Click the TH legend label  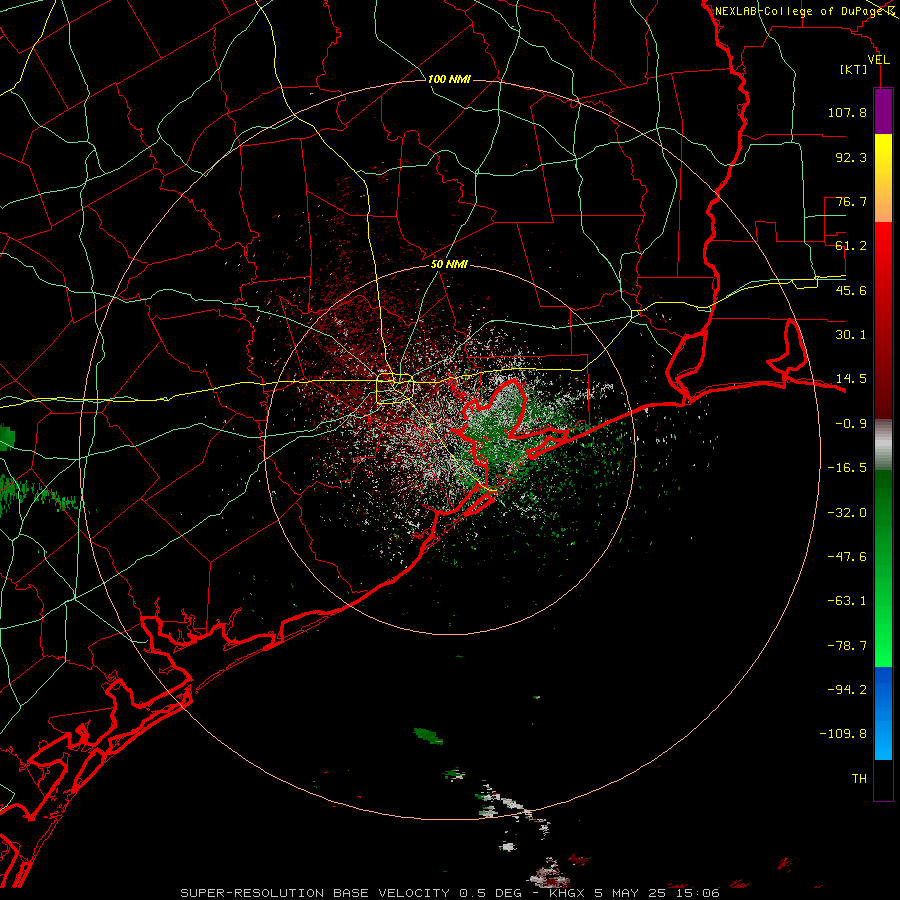pos(859,779)
